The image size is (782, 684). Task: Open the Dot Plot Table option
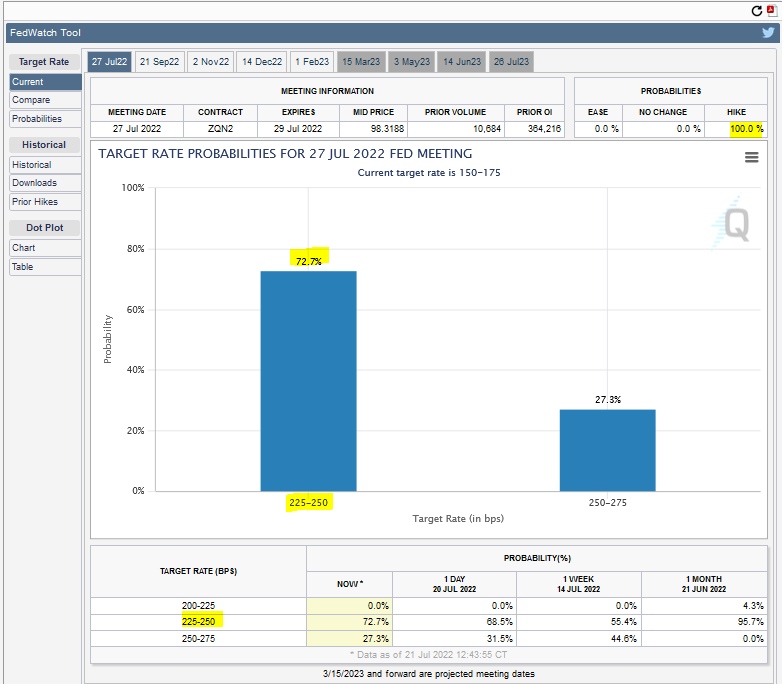(x=45, y=266)
